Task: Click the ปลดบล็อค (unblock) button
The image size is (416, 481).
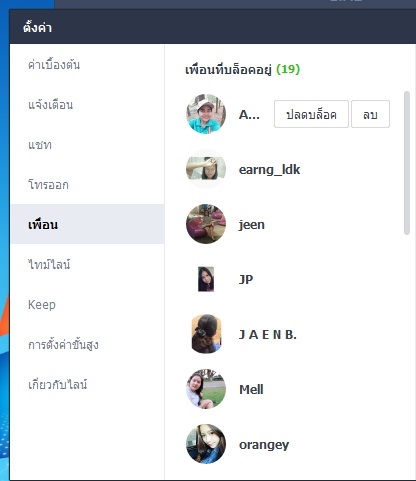Action: coord(311,114)
